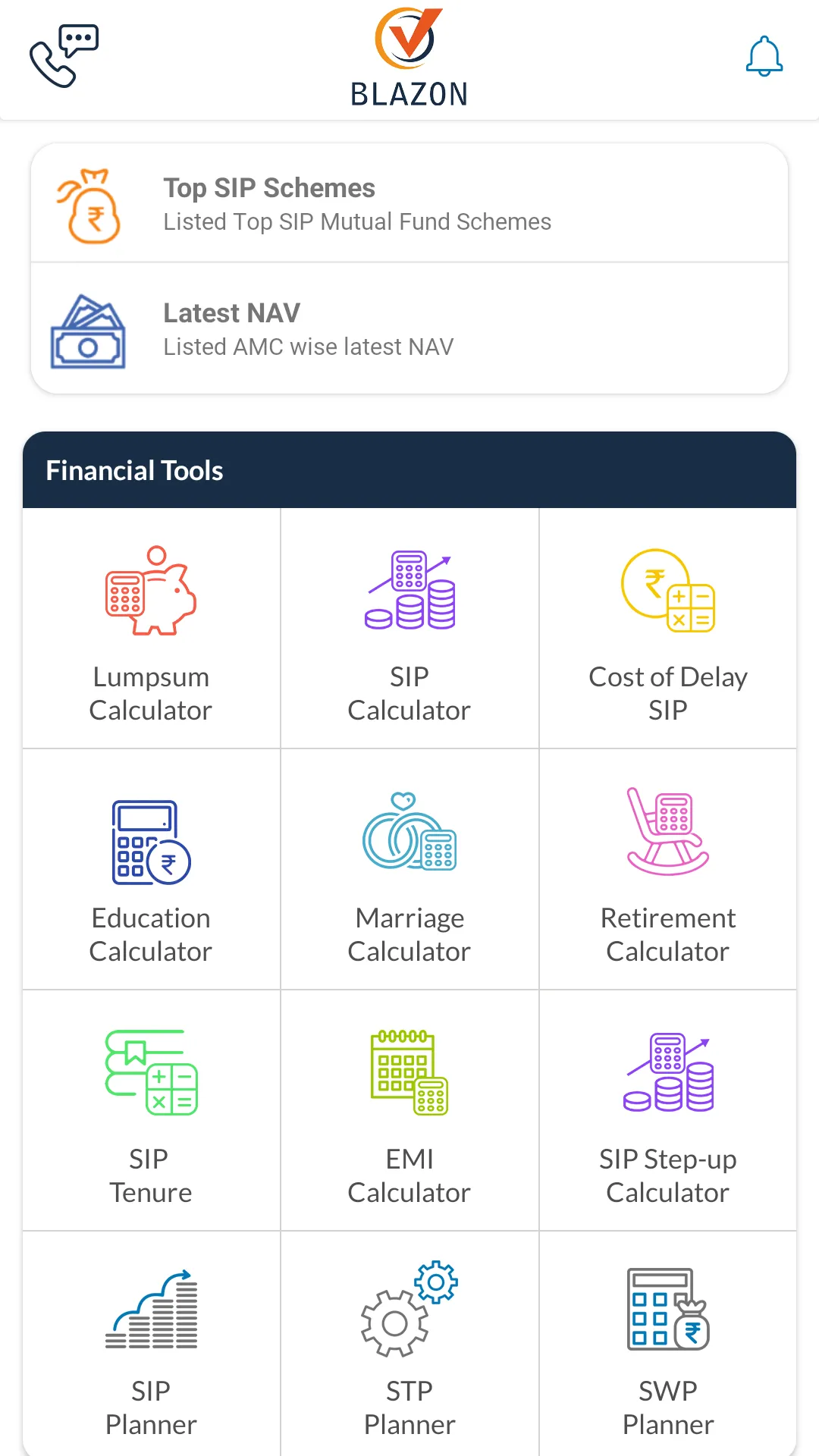Open the Retirement Calculator rocking chair icon
This screenshot has width=819, height=1456.
668,832
